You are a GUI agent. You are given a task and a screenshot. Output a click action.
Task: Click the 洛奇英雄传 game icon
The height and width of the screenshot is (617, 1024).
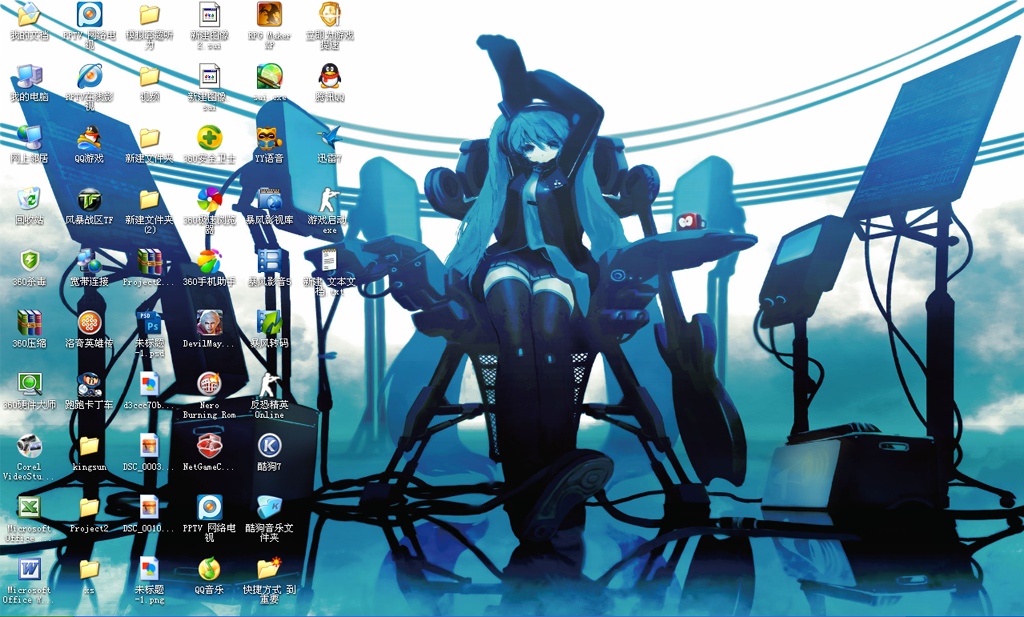89,322
